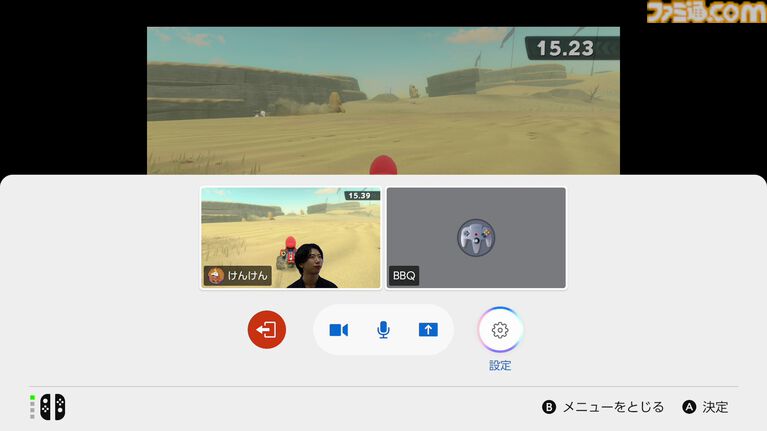
Task: Click the けんけん avatar icon
Action: 216,276
